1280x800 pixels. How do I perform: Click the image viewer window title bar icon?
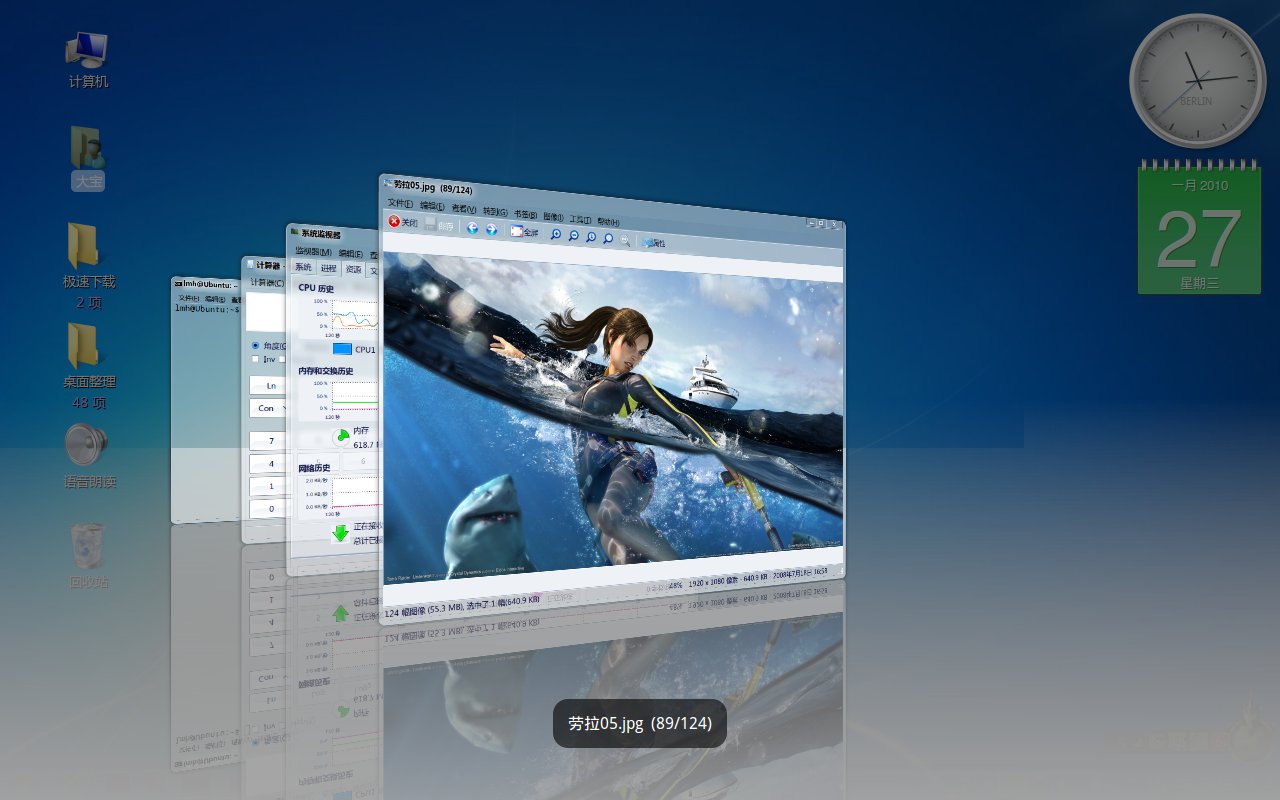click(x=387, y=183)
